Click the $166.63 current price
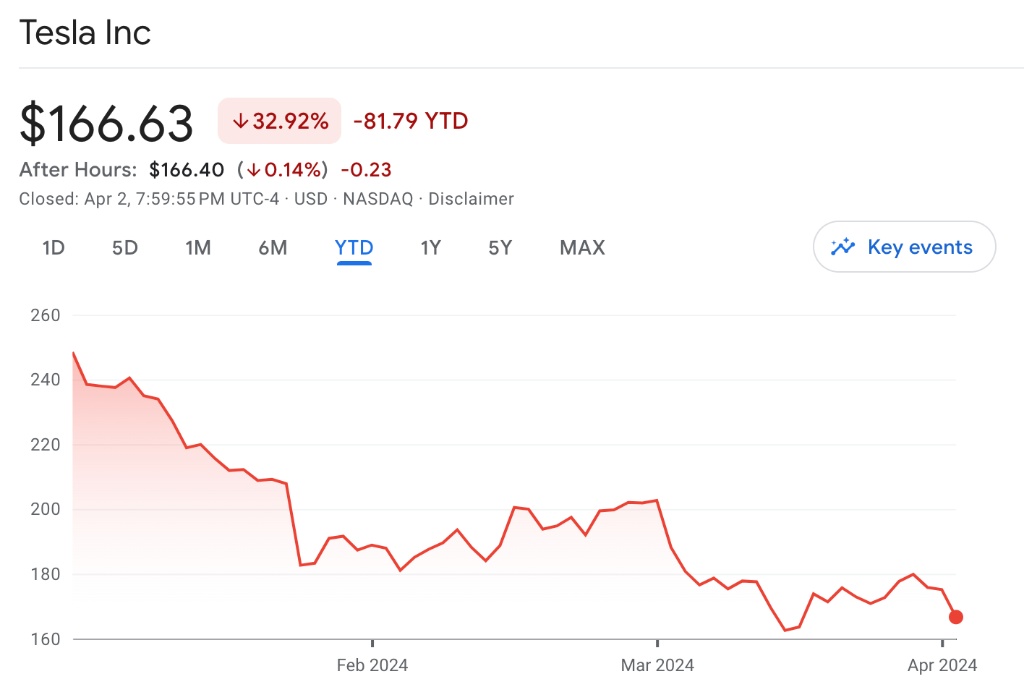 click(107, 123)
